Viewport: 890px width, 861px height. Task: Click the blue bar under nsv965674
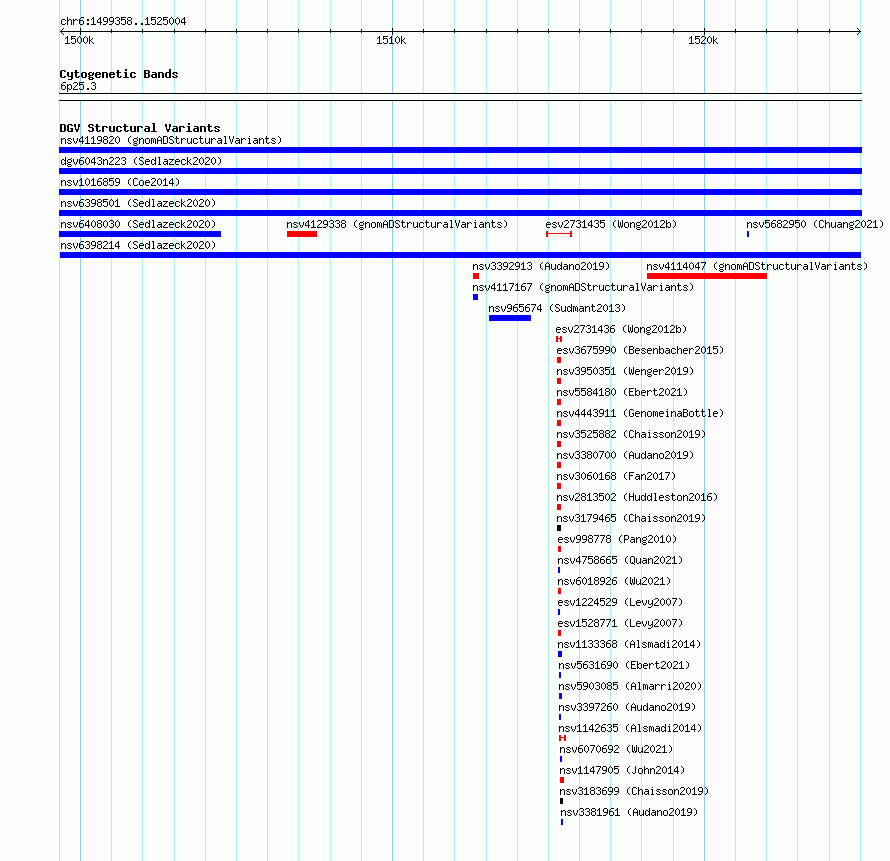click(x=510, y=318)
